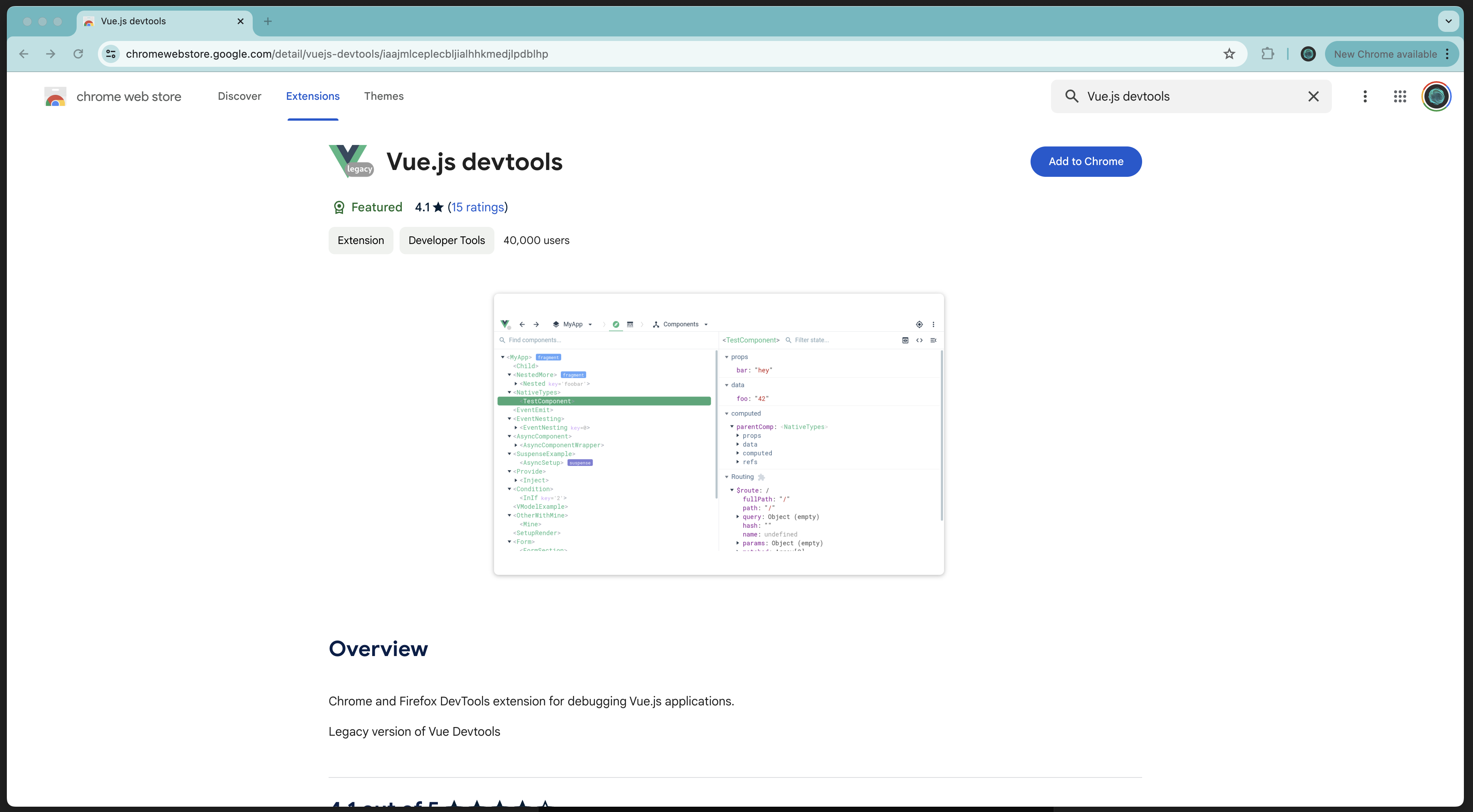Screen dimensions: 1473x812
Task: Click the Featured badge icon
Action: [338, 207]
